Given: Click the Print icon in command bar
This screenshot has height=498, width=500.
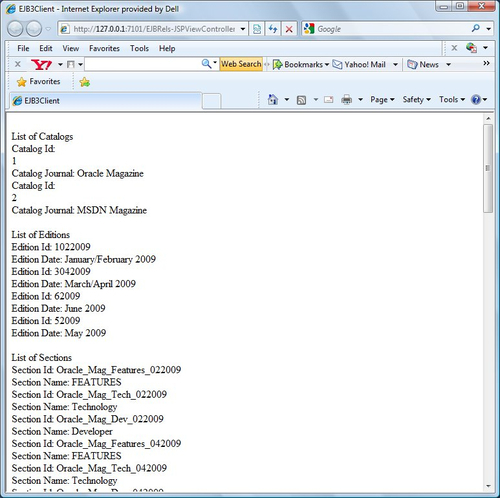Looking at the screenshot, I should (x=347, y=99).
